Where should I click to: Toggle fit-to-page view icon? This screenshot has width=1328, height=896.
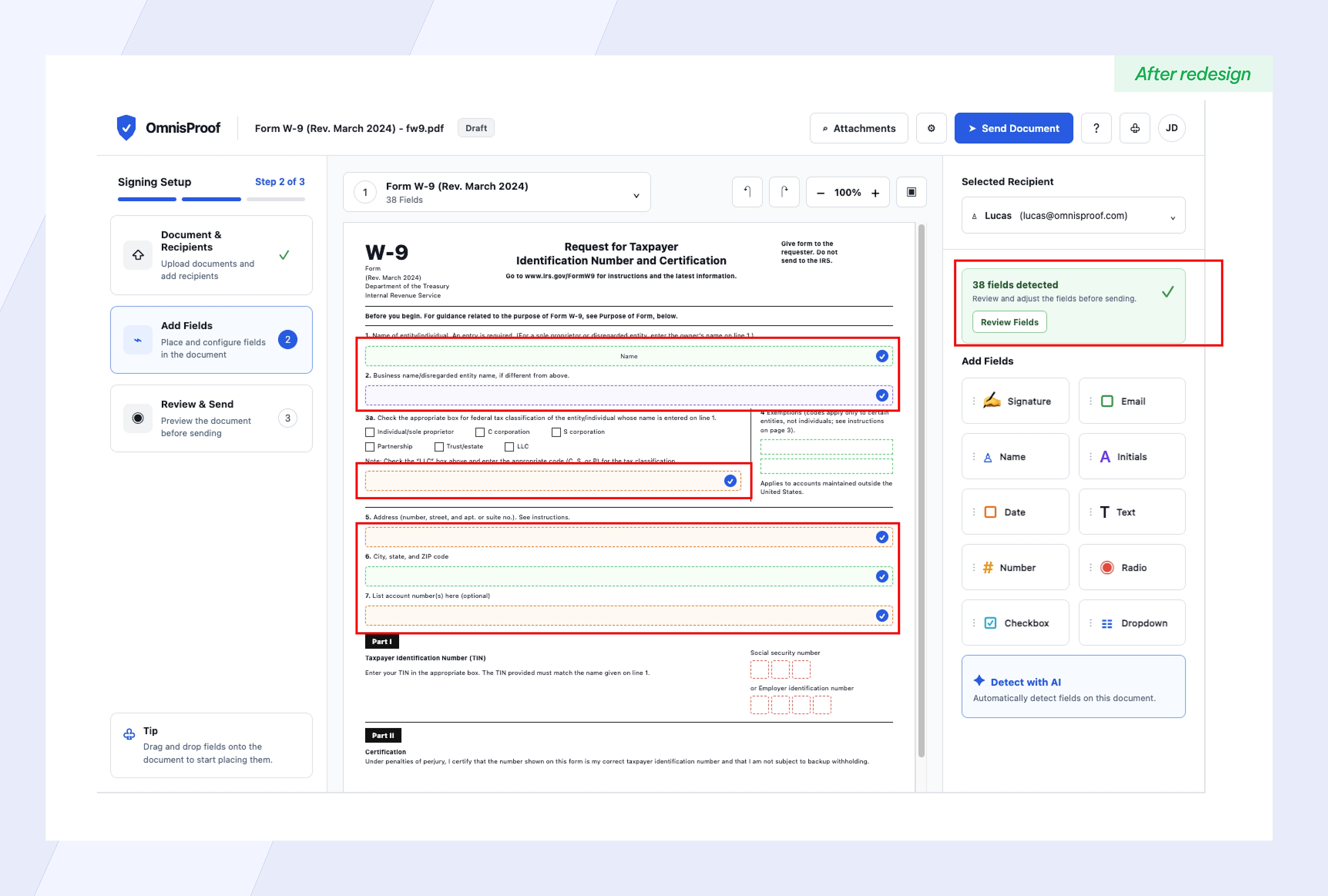click(x=911, y=192)
